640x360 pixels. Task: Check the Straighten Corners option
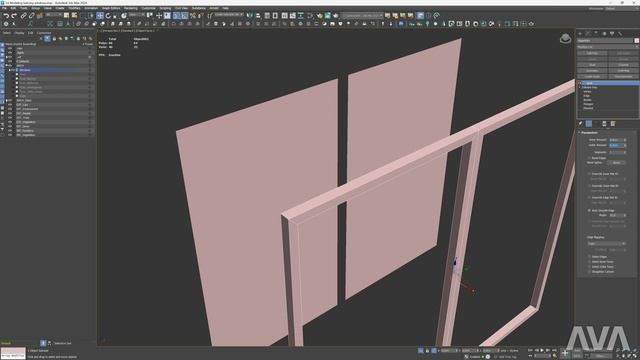tap(589, 271)
